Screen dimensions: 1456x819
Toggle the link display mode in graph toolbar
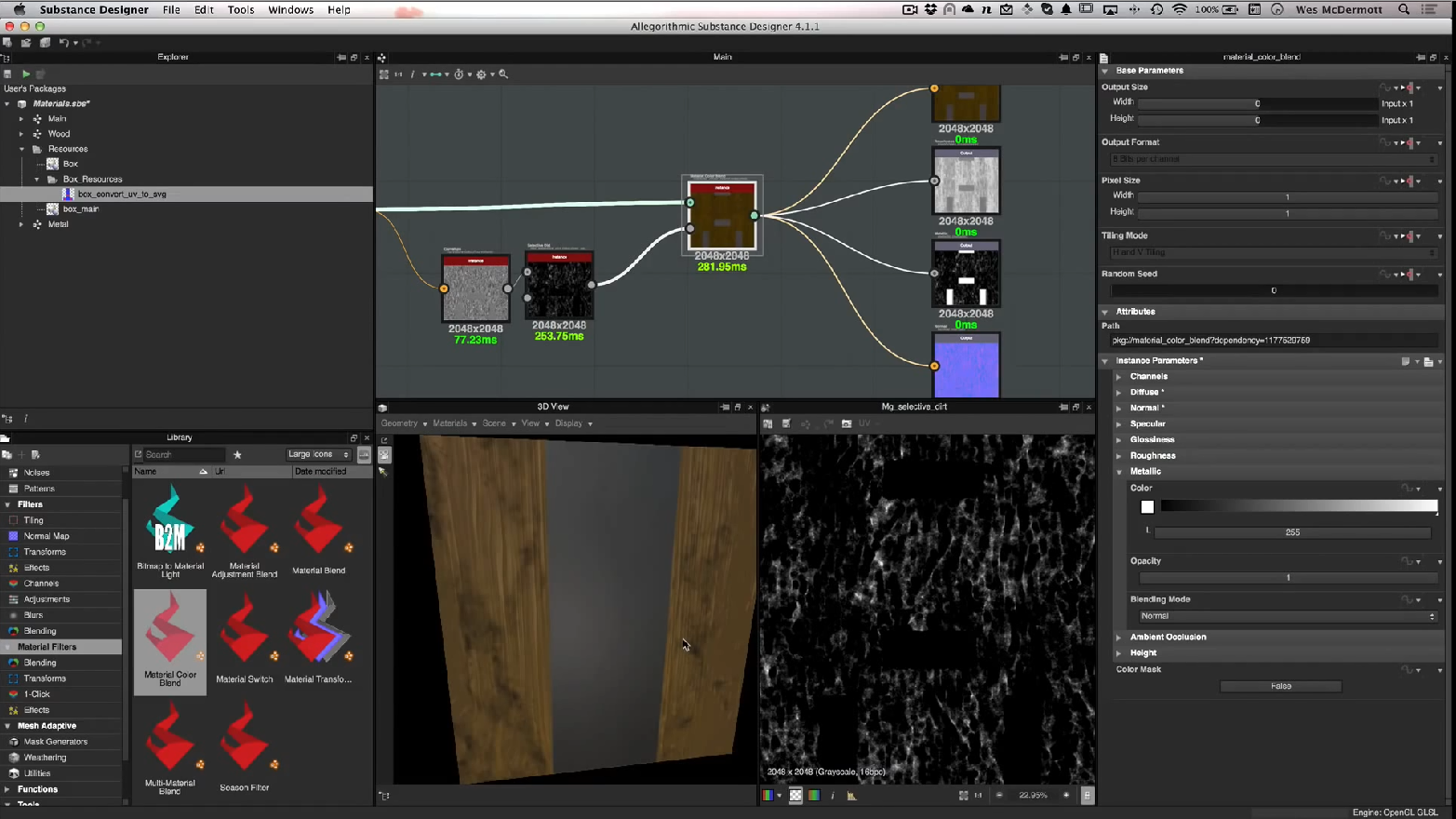[434, 74]
